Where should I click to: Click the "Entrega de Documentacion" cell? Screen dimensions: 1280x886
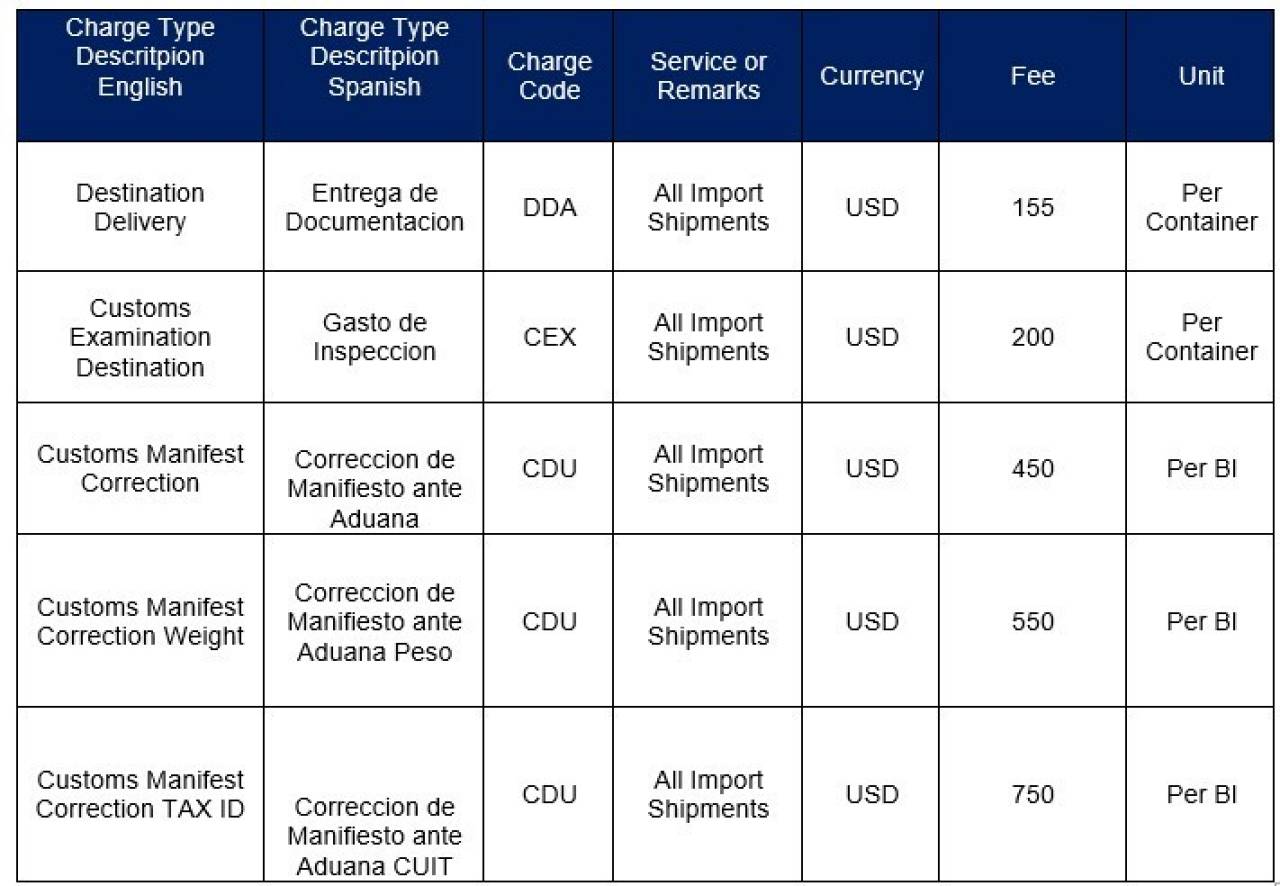pyautogui.click(x=374, y=207)
